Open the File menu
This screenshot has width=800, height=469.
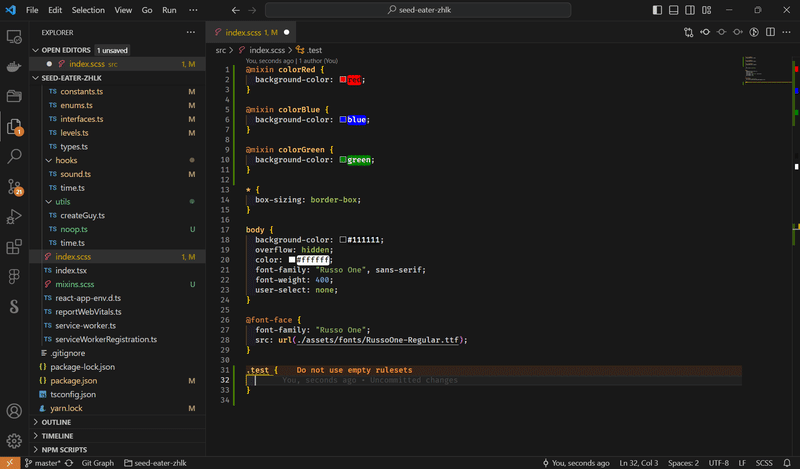tap(32, 10)
